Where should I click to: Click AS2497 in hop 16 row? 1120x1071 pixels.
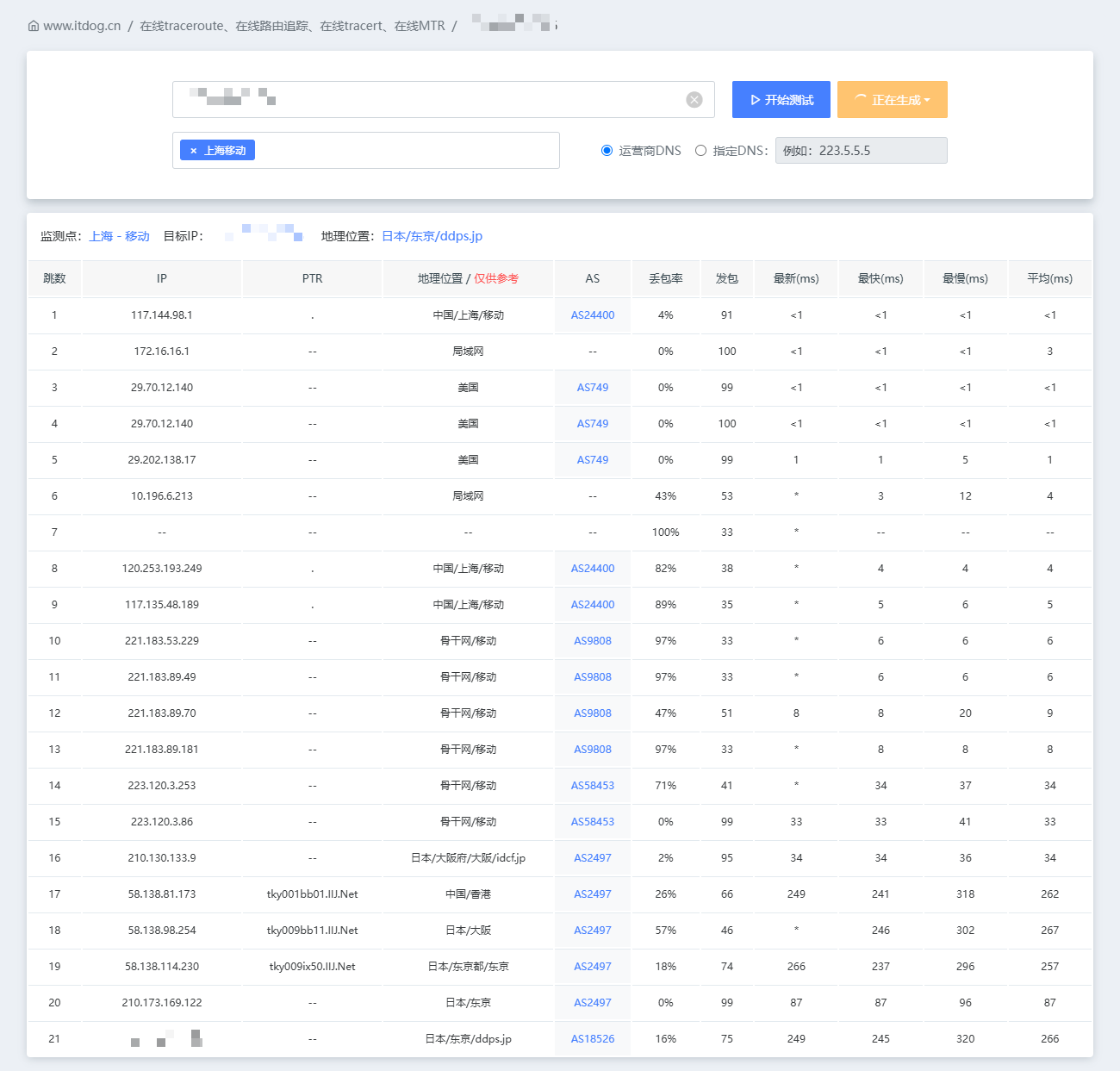point(593,858)
